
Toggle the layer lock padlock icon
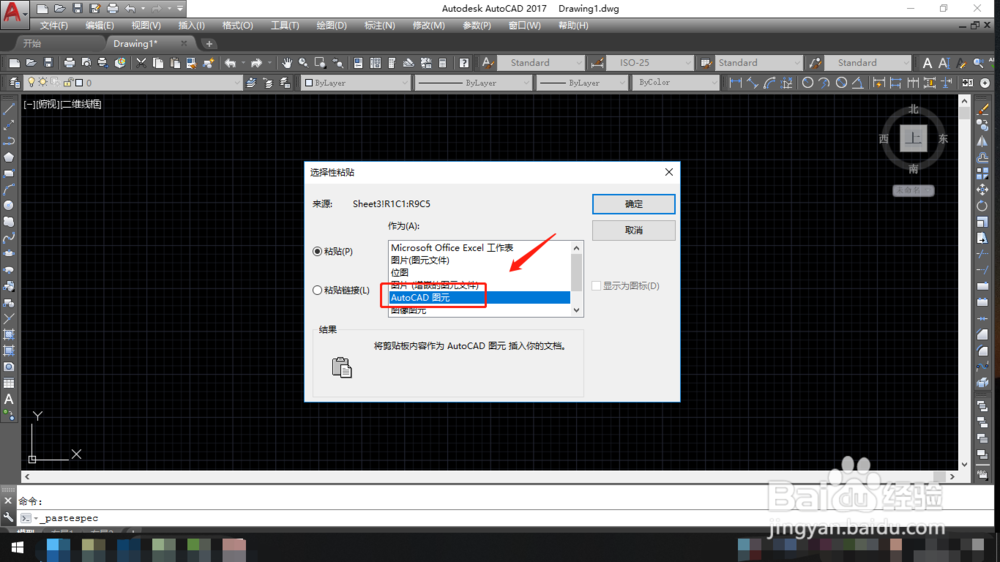point(68,82)
